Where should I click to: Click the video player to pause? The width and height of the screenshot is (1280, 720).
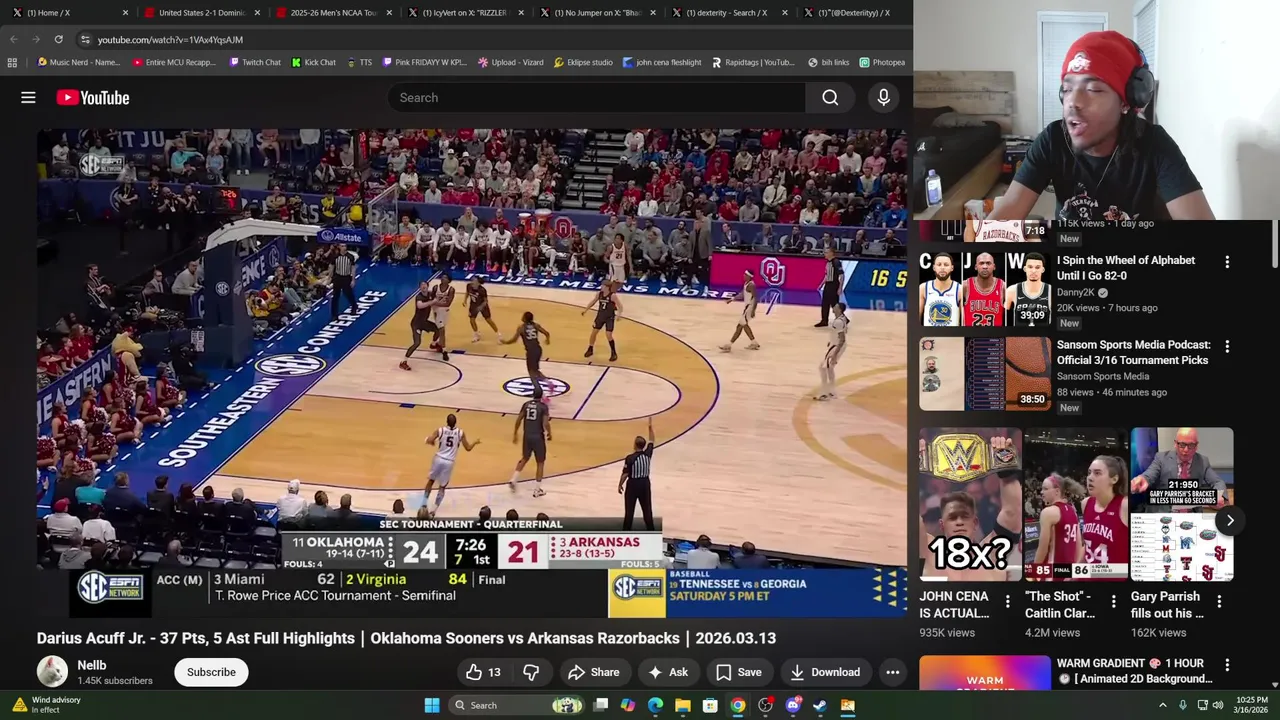(x=472, y=372)
